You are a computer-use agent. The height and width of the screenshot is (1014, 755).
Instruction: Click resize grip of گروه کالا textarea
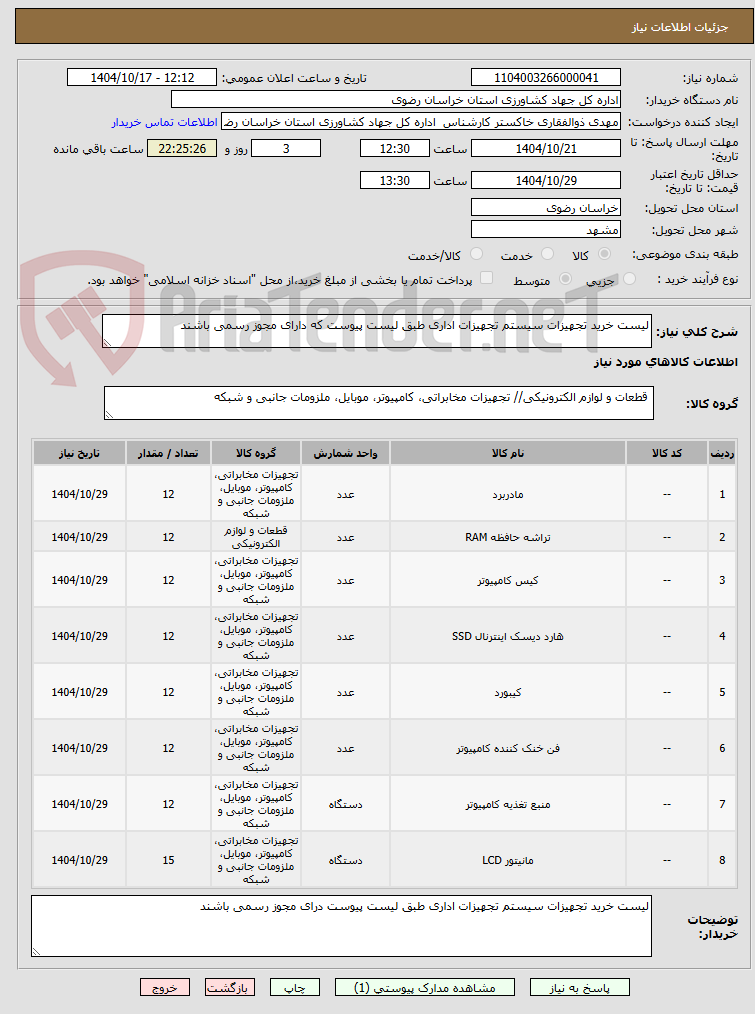[x=109, y=414]
